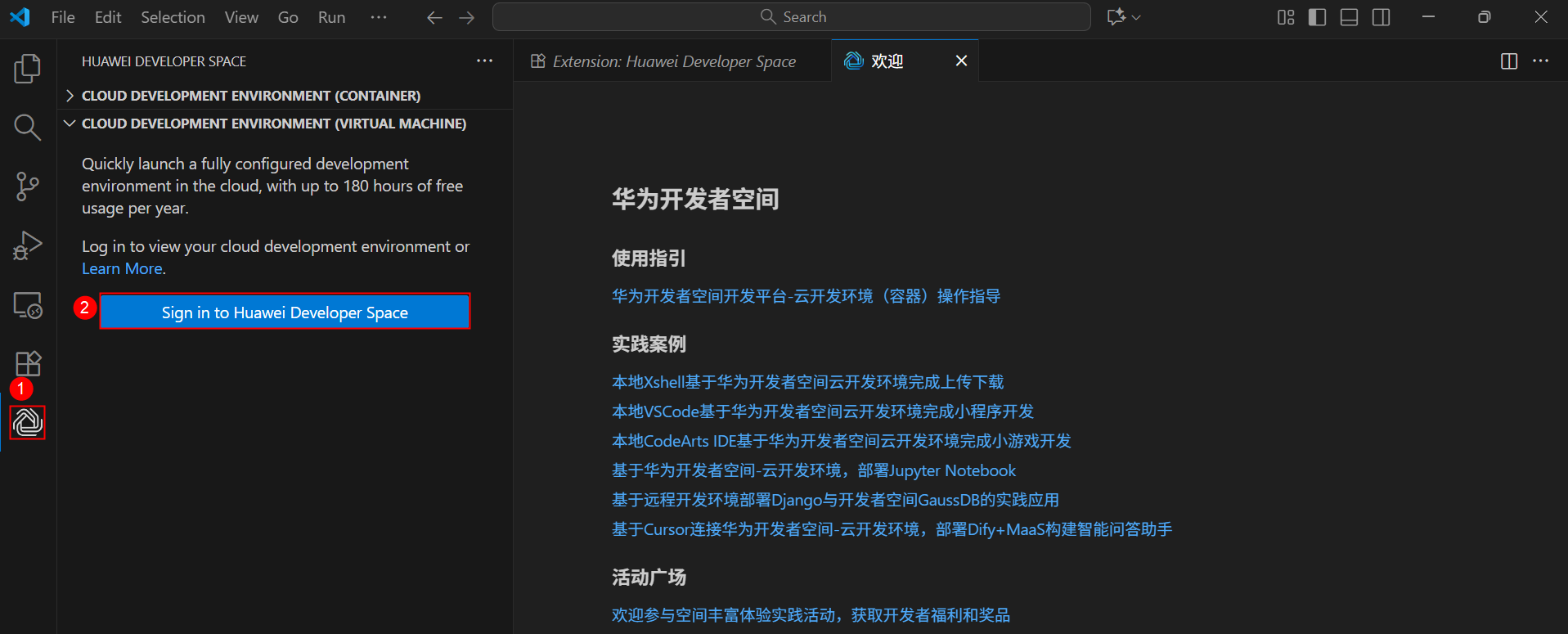1568x634 pixels.
Task: Open the Search view in activity bar
Action: [27, 128]
